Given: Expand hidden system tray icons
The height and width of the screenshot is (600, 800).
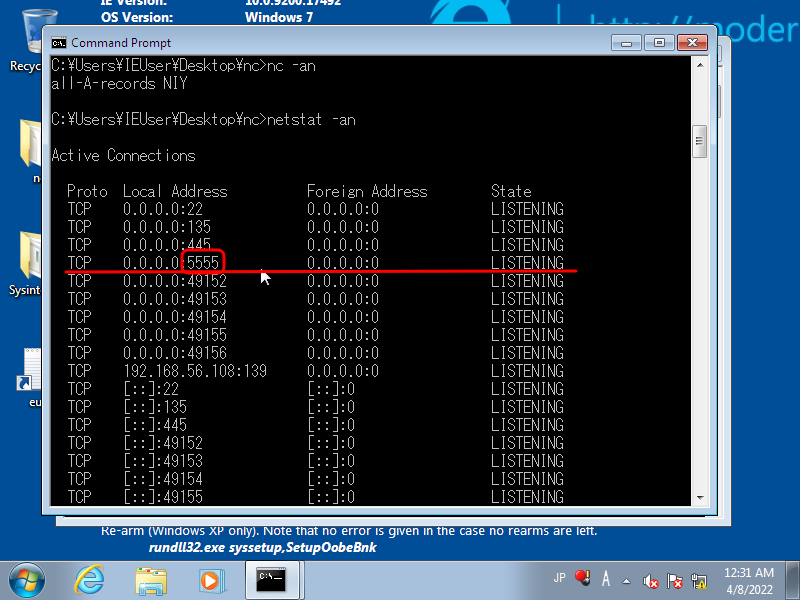Looking at the screenshot, I should point(625,580).
